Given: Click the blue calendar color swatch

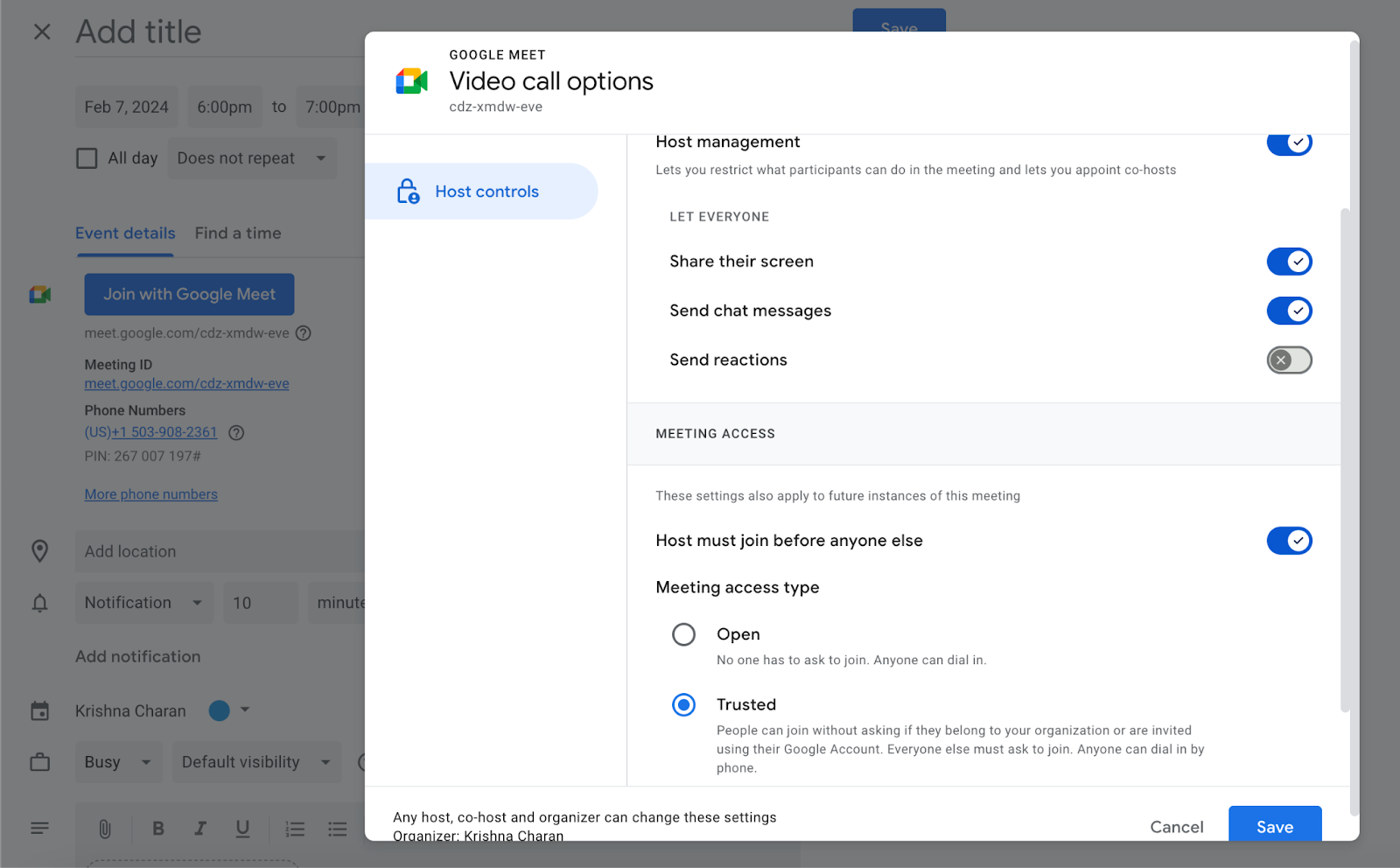Looking at the screenshot, I should (219, 710).
